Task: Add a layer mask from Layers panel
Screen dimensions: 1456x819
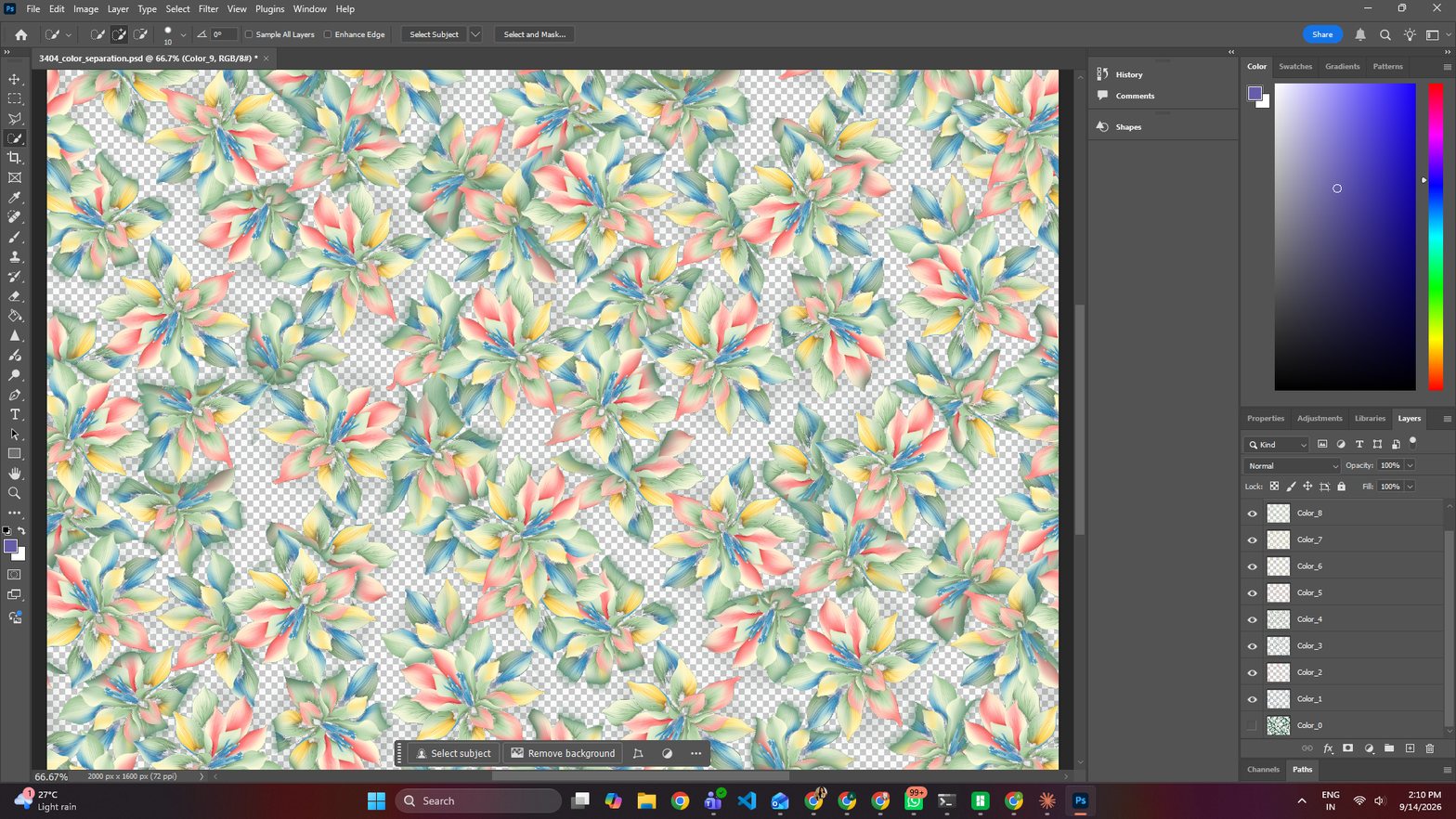Action: (x=1347, y=747)
